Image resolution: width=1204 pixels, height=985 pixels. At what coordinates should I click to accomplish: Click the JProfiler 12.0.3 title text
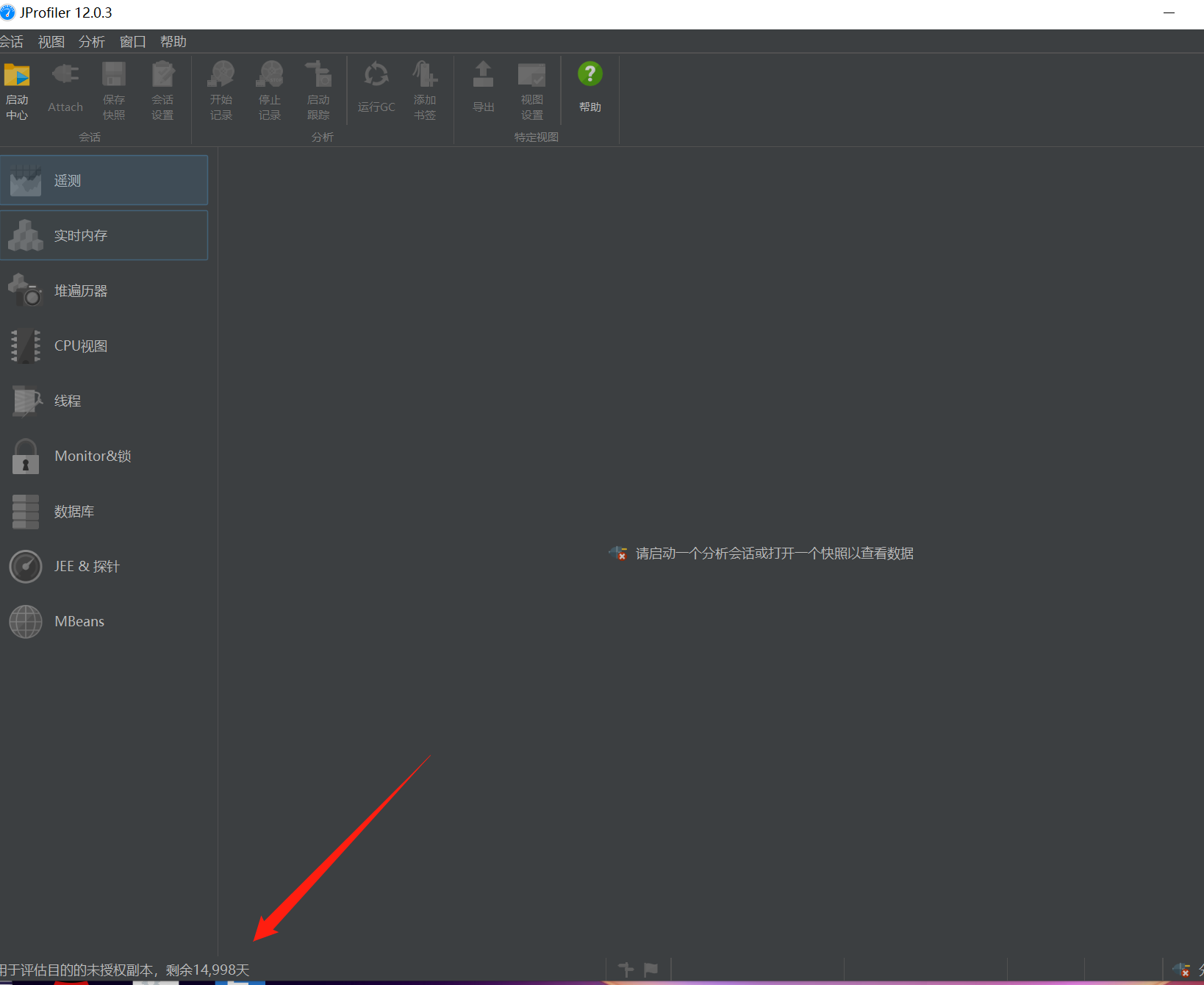point(66,13)
